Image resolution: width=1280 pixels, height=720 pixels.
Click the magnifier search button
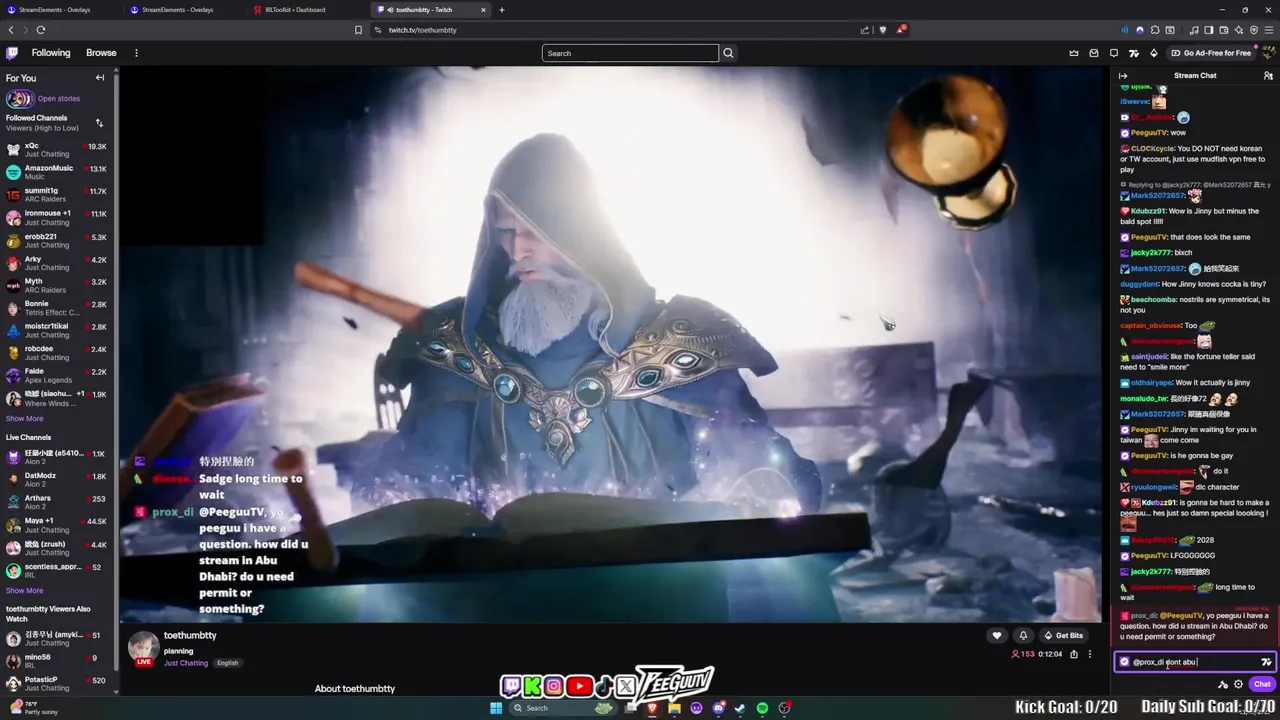pos(728,53)
